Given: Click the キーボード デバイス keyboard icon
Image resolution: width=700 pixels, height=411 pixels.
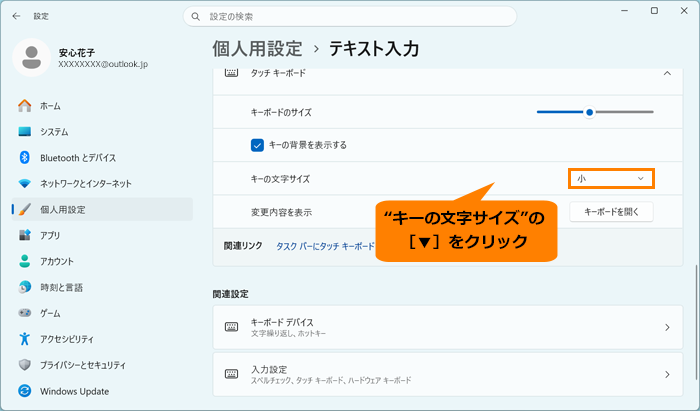Looking at the screenshot, I should point(231,327).
